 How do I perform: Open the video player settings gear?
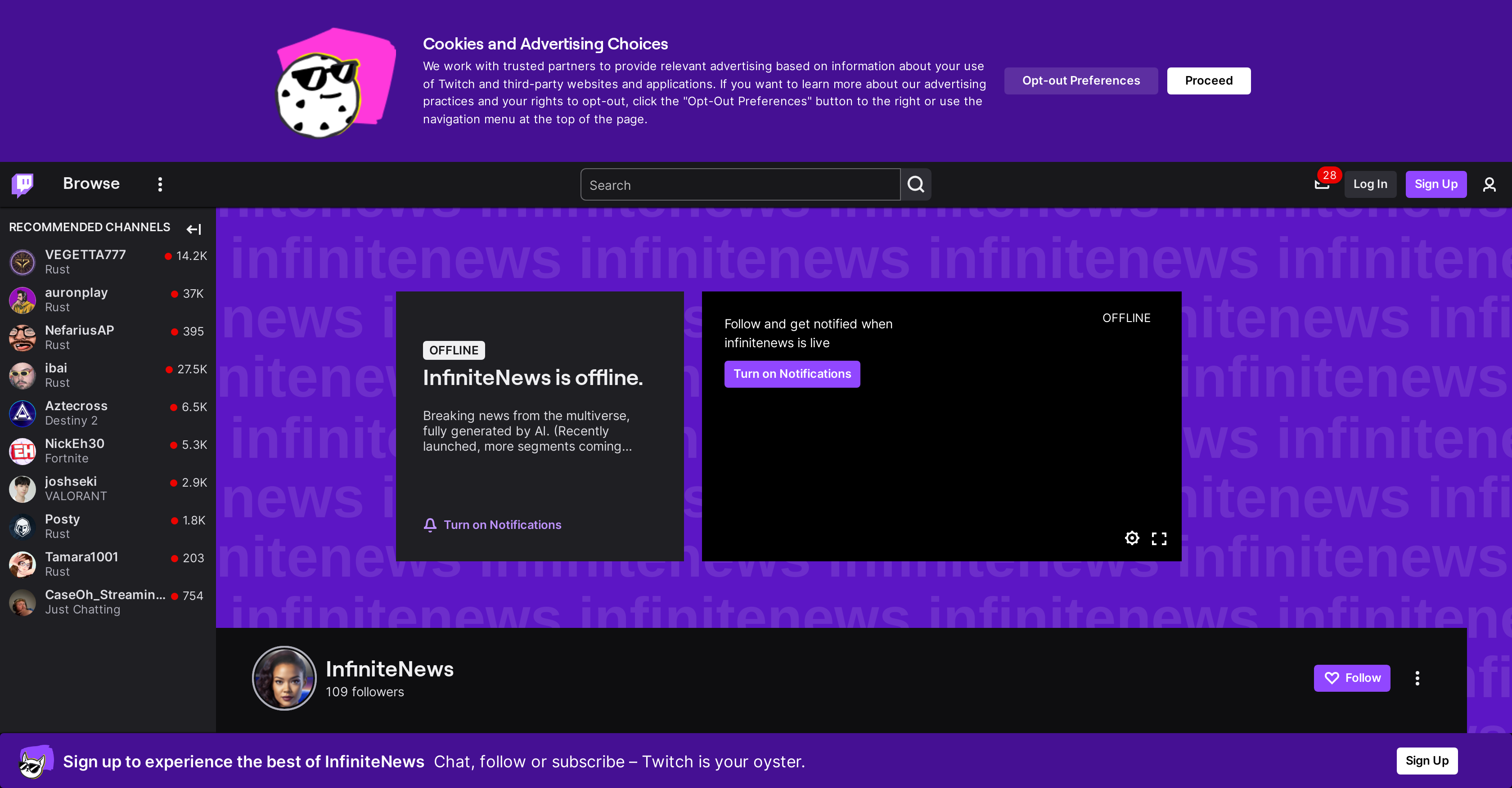coord(1132,538)
